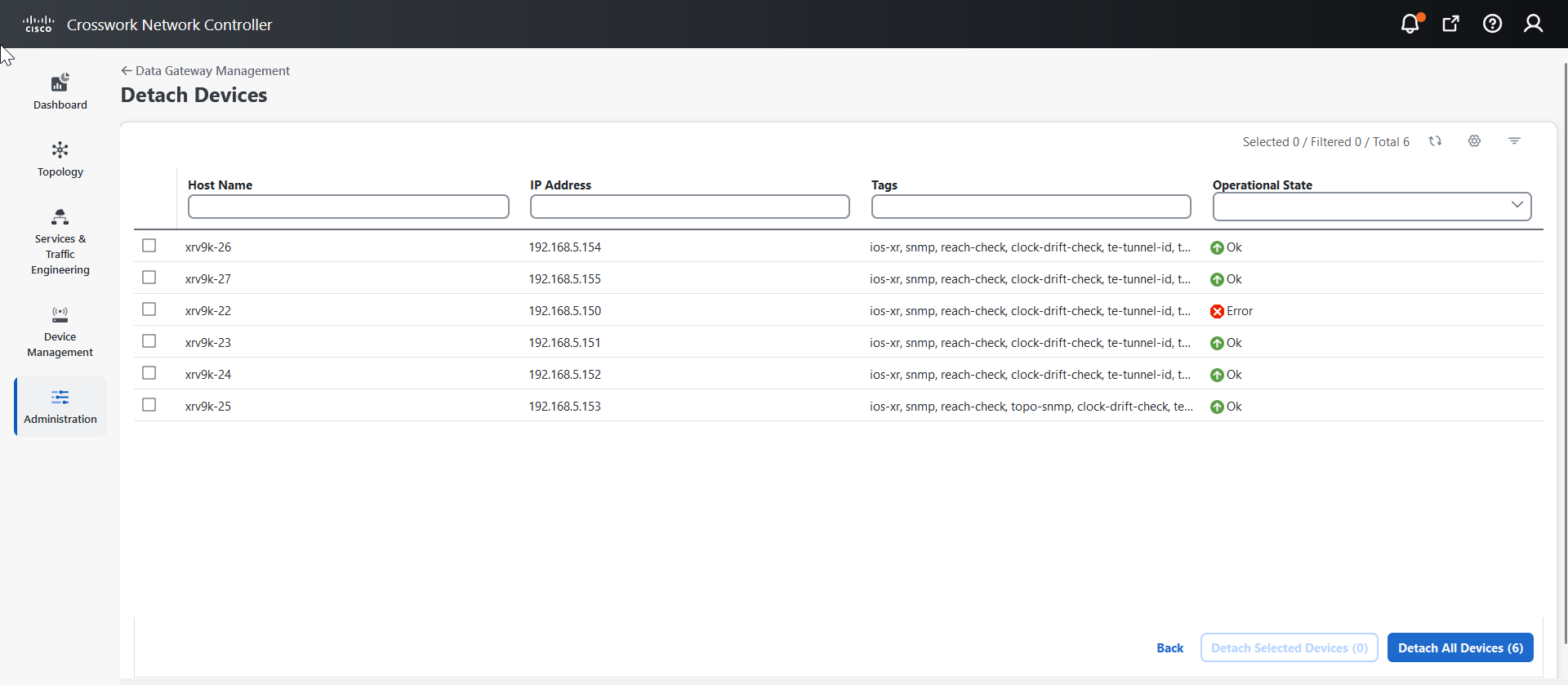This screenshot has height=685, width=1568.
Task: Click the tags cell for xrv9k-26
Action: [x=1030, y=247]
